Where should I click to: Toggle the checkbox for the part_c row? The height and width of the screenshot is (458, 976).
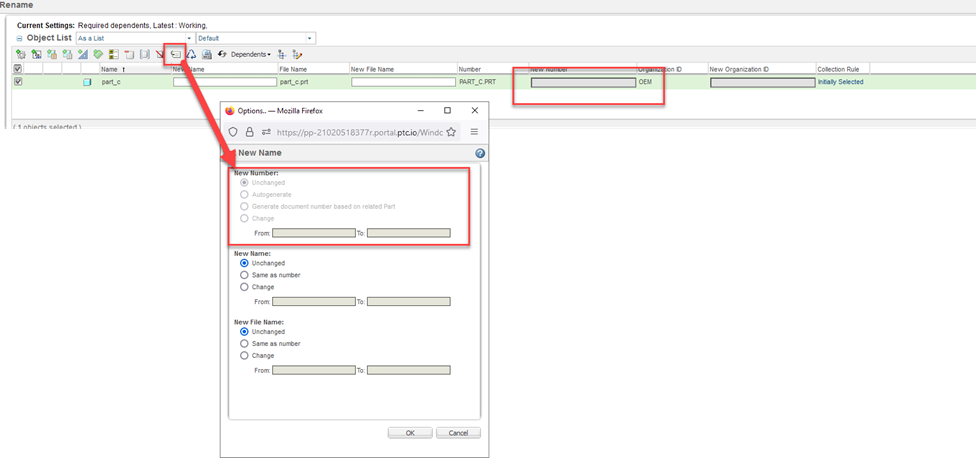pos(17,82)
